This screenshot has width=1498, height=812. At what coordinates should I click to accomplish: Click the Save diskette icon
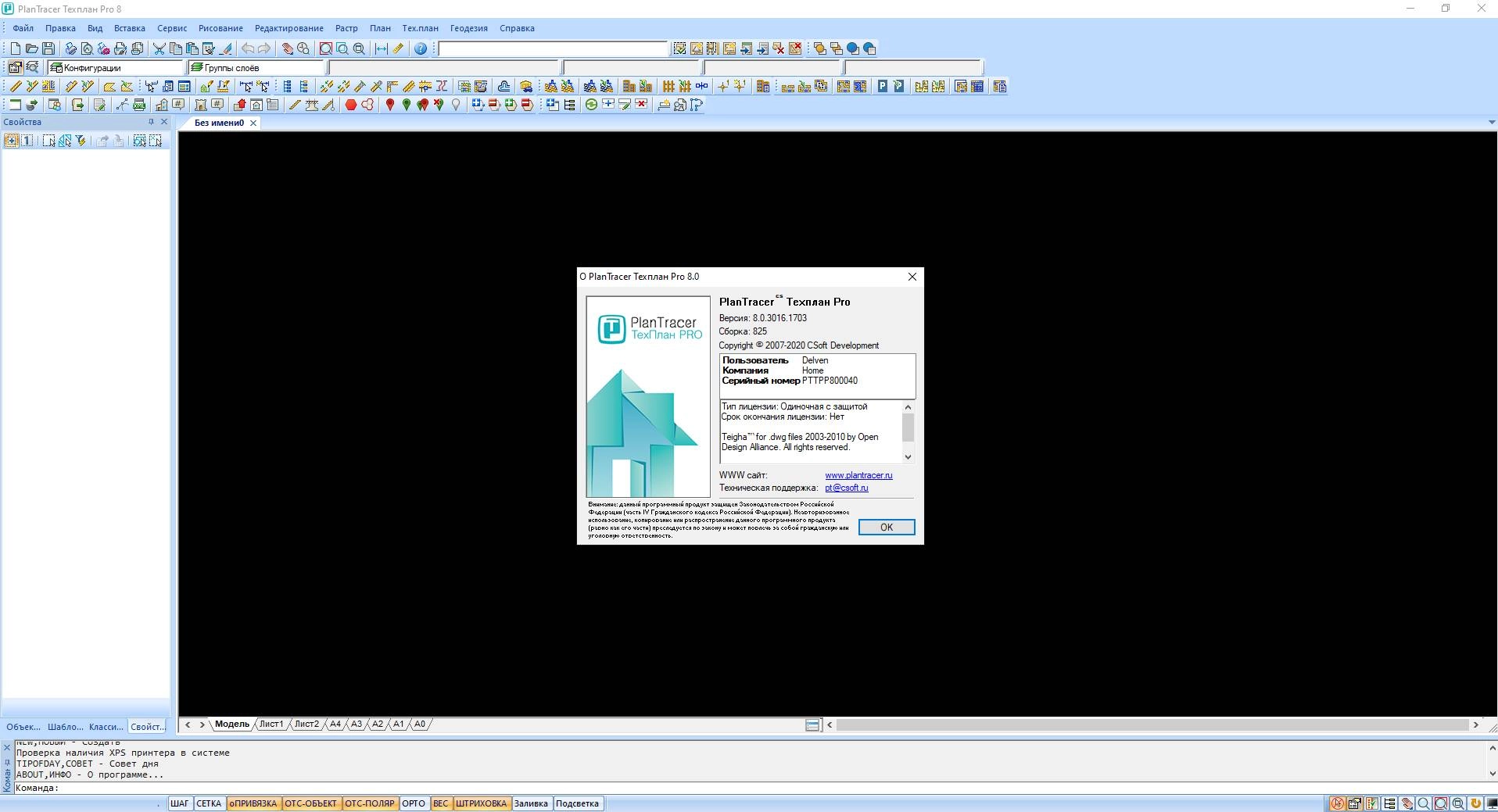coord(48,48)
